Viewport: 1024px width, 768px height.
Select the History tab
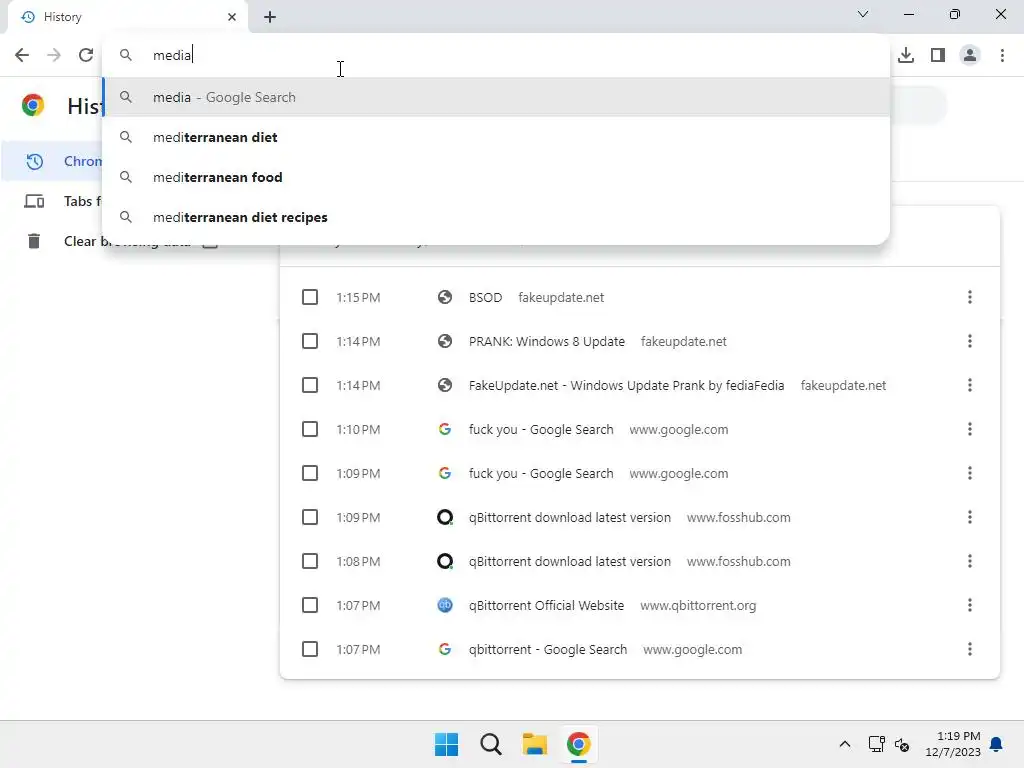[128, 17]
